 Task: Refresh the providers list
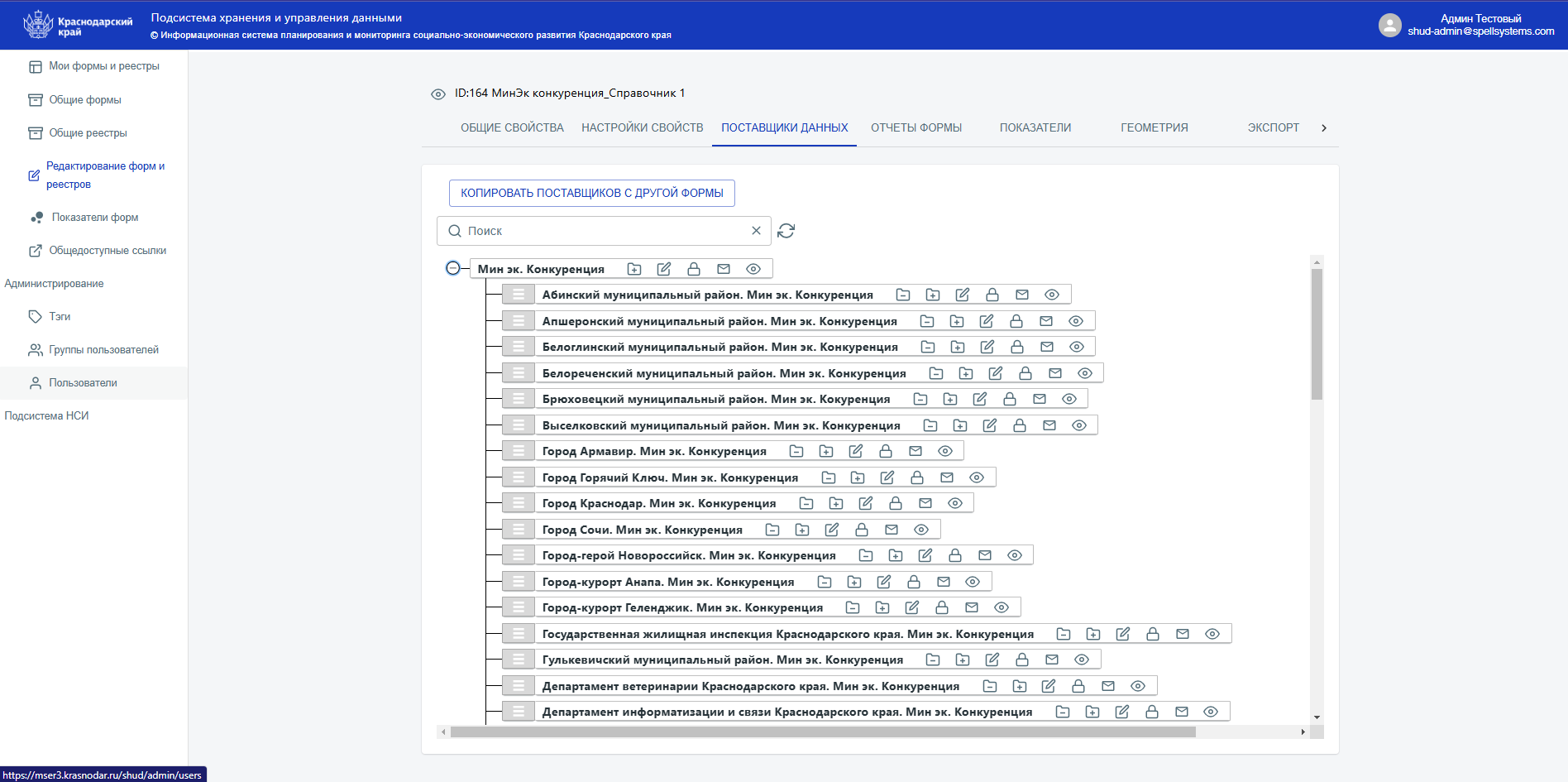(786, 231)
